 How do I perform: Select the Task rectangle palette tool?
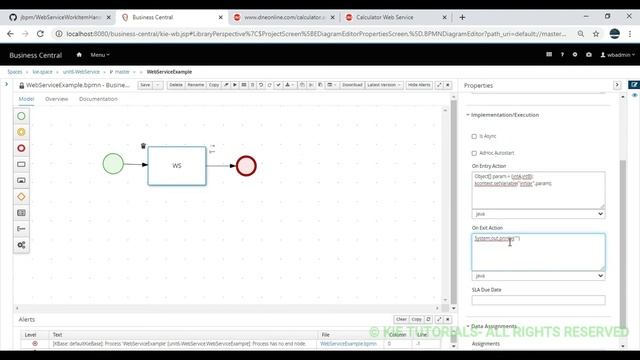click(x=21, y=164)
